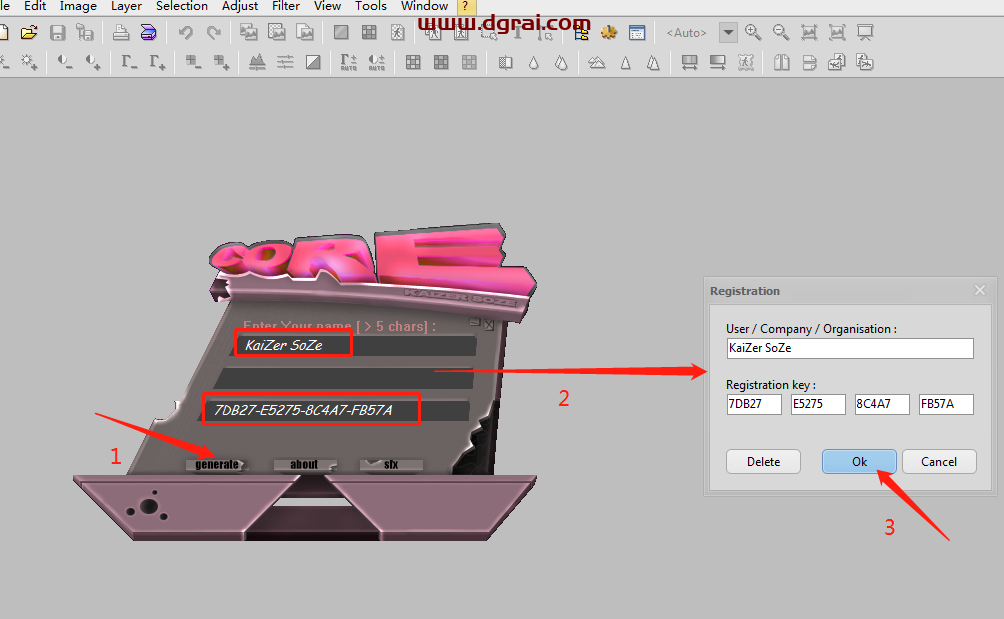Click the single-triangle sharpen icon
The width and height of the screenshot is (1004, 619).
[626, 62]
